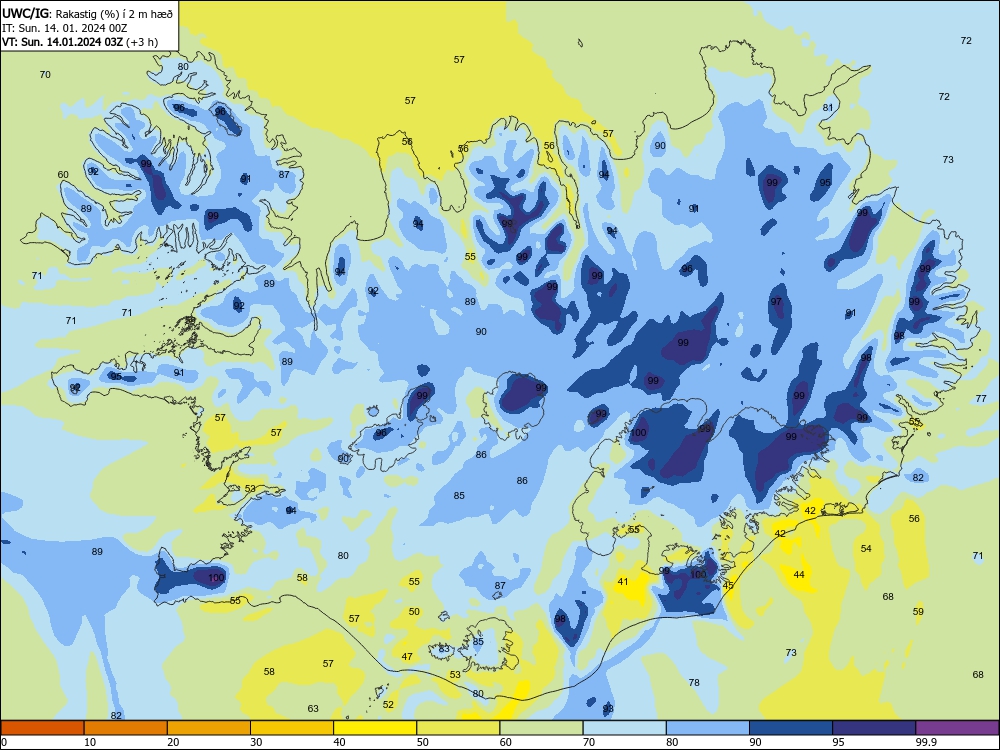Click the 0–10 dark orange legend swatch
Image resolution: width=1000 pixels, height=750 pixels.
(x=42, y=728)
